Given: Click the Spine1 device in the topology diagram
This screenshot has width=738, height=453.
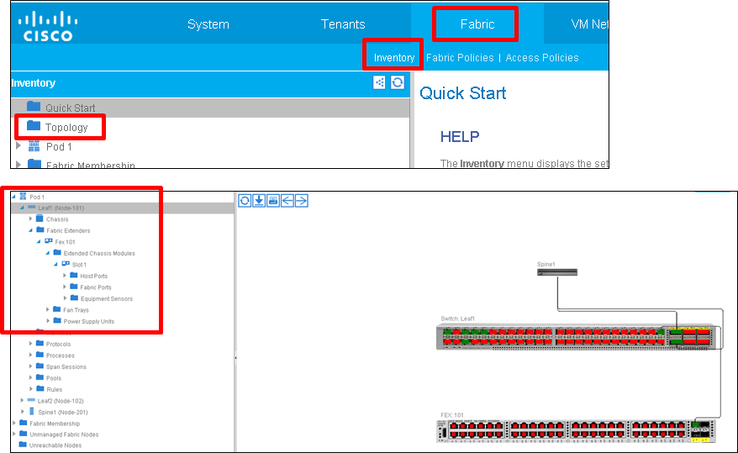Looking at the screenshot, I should click(x=557, y=272).
